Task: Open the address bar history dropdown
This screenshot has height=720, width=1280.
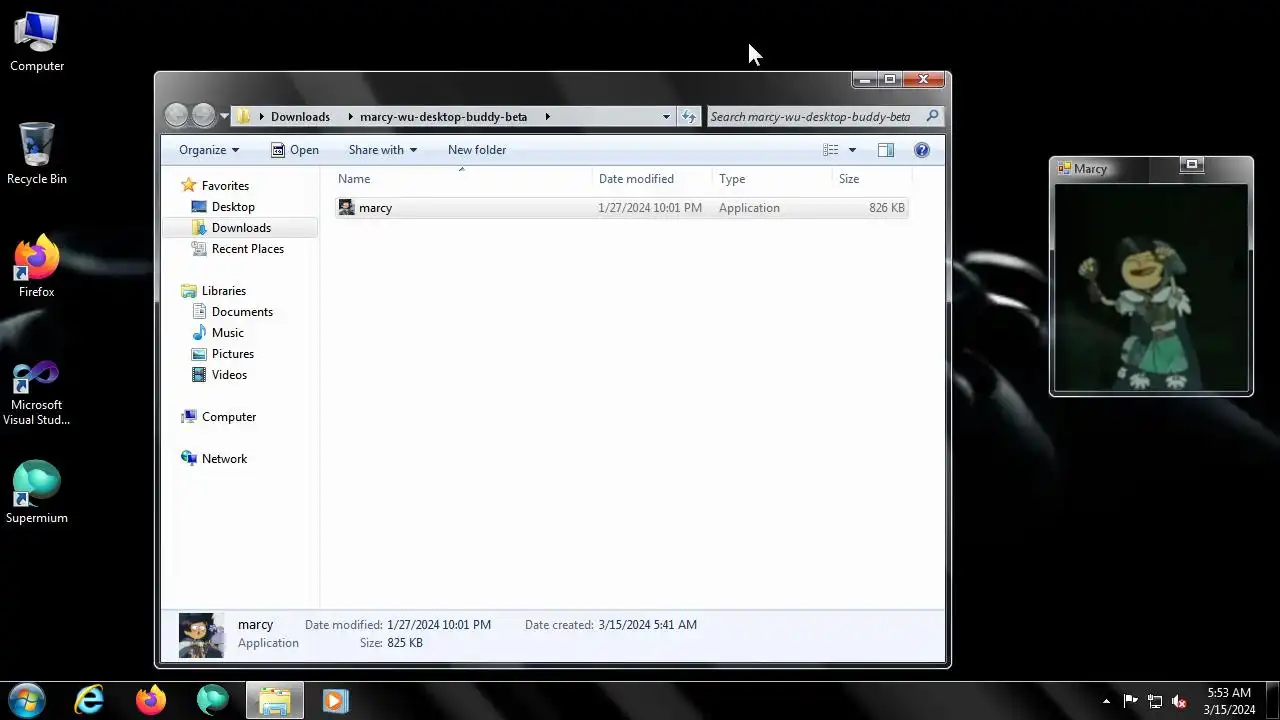Action: click(x=666, y=117)
